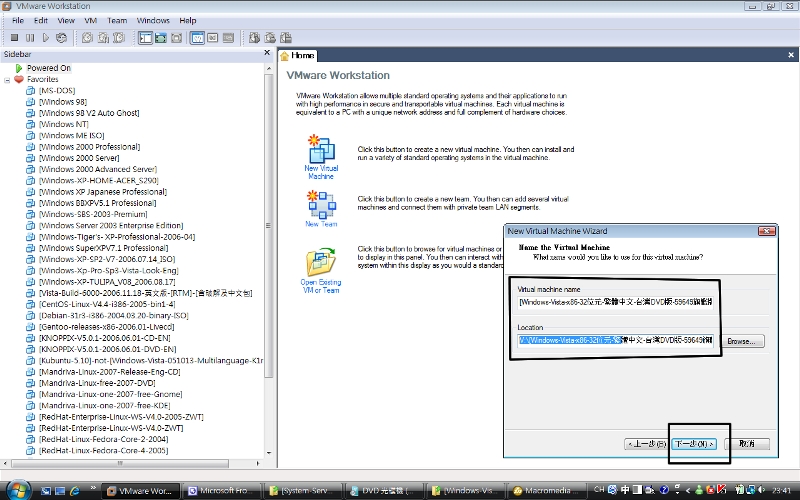Viewport: 800px width, 500px height.
Task: Toggle the Sidebar display toolbar icon
Action: pos(145,38)
